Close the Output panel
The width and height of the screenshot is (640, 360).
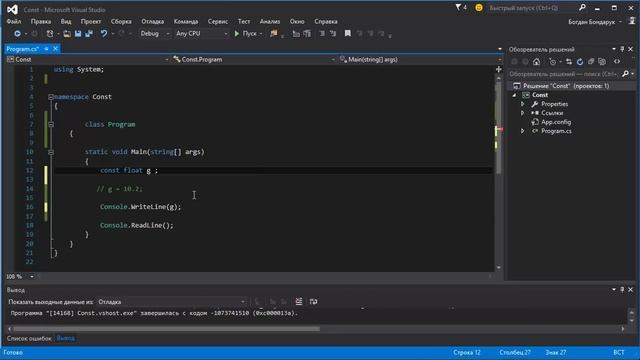coord(631,289)
